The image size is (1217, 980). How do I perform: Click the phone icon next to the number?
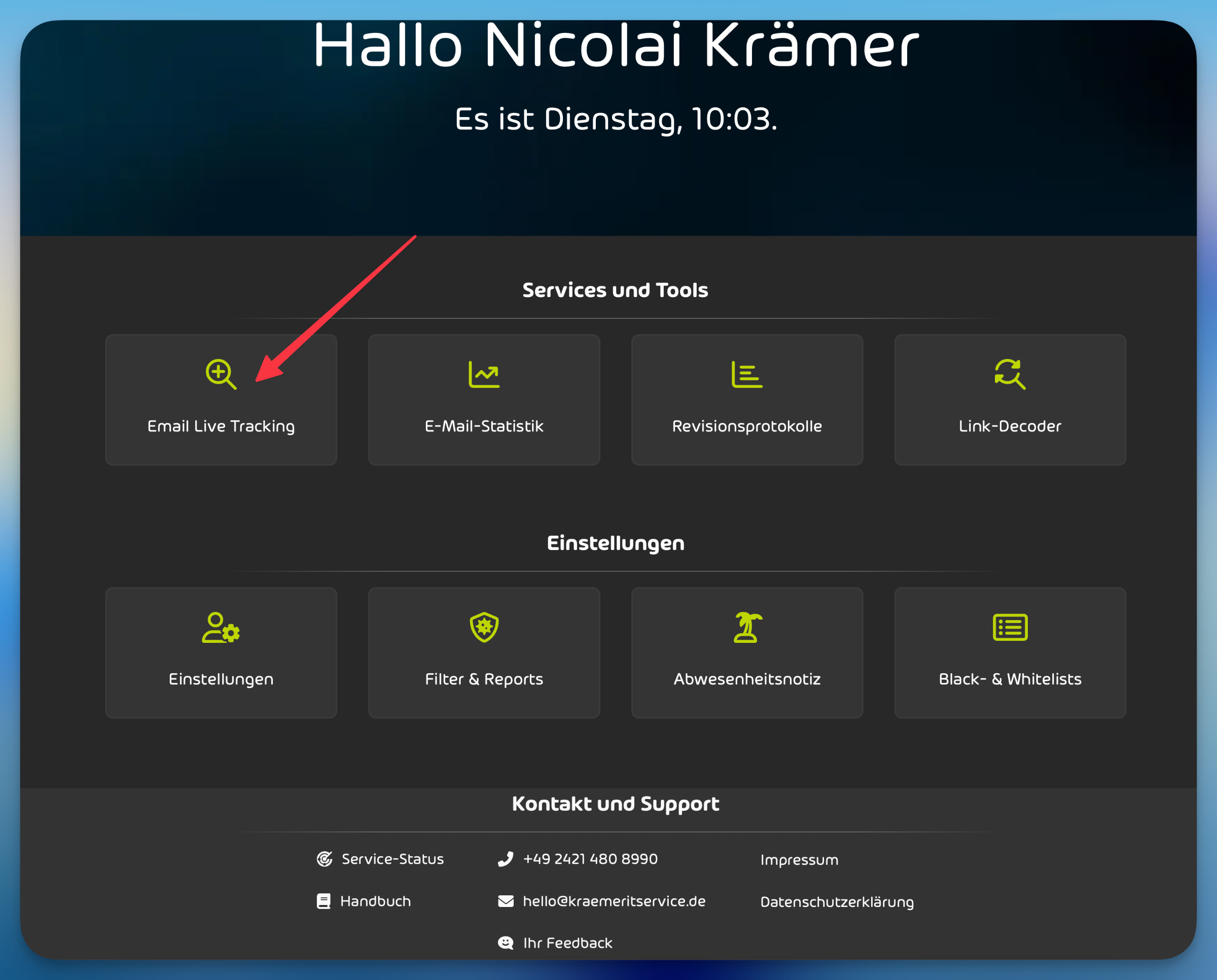tap(505, 859)
